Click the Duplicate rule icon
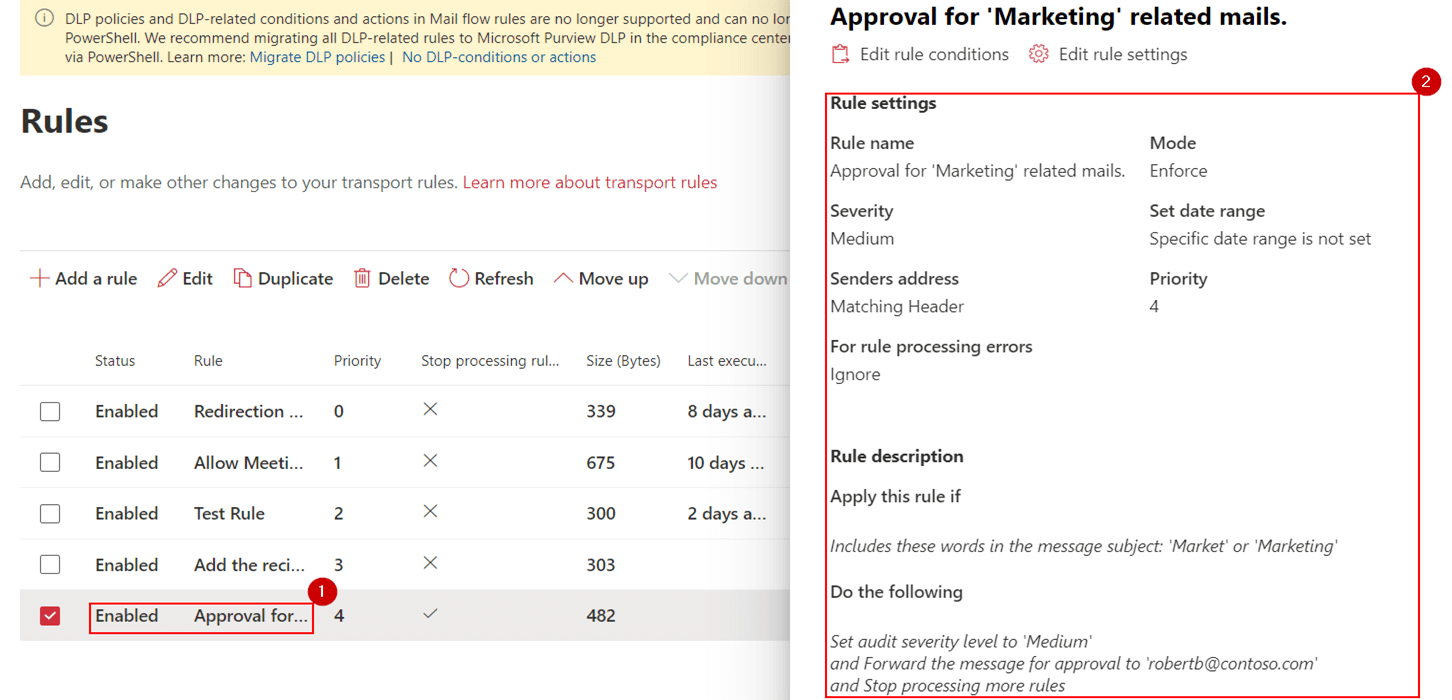This screenshot has height=700, width=1452. 242,279
